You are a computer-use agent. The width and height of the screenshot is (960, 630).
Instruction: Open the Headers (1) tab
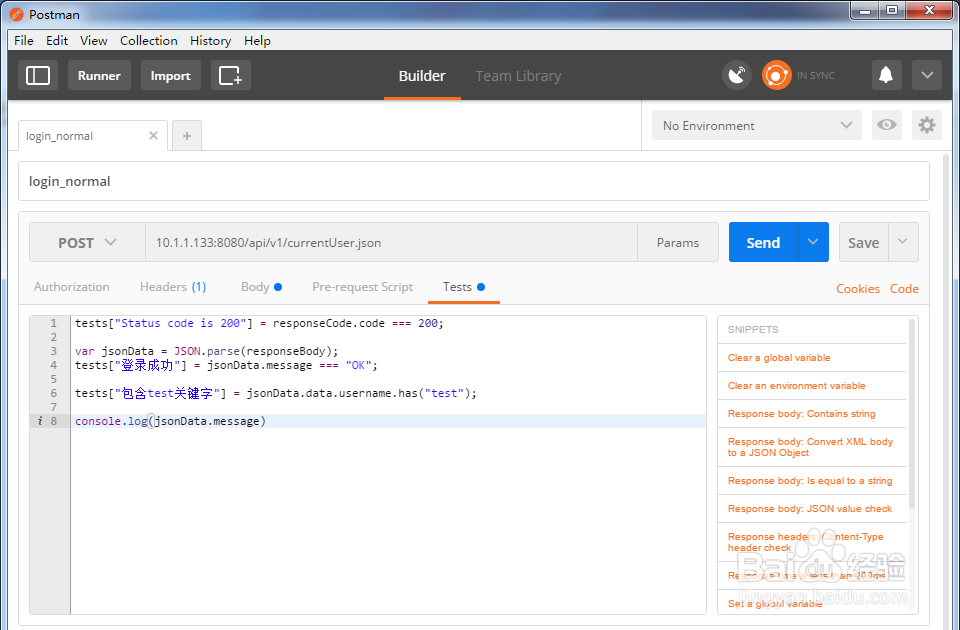pyautogui.click(x=173, y=287)
